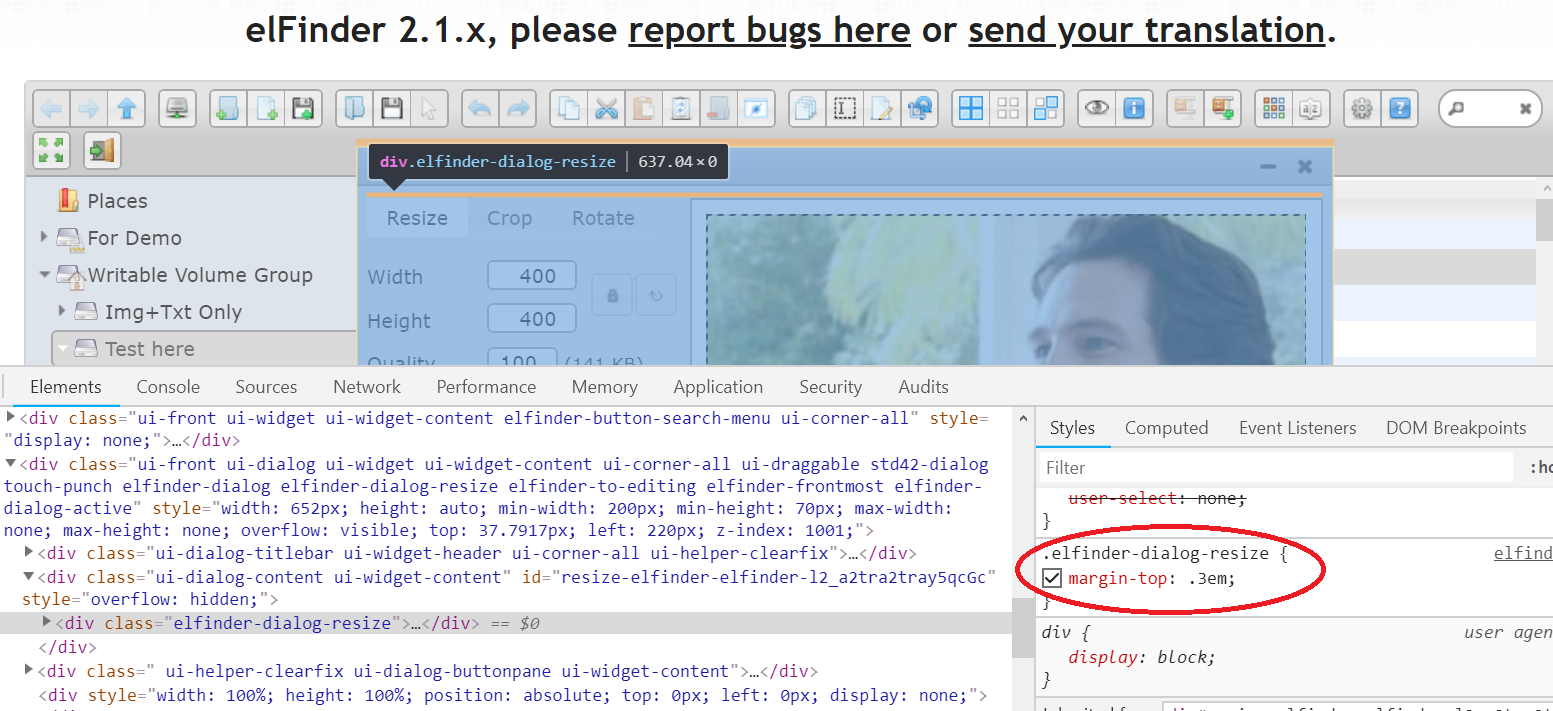Cut selected files with the scissors icon

coord(606,108)
